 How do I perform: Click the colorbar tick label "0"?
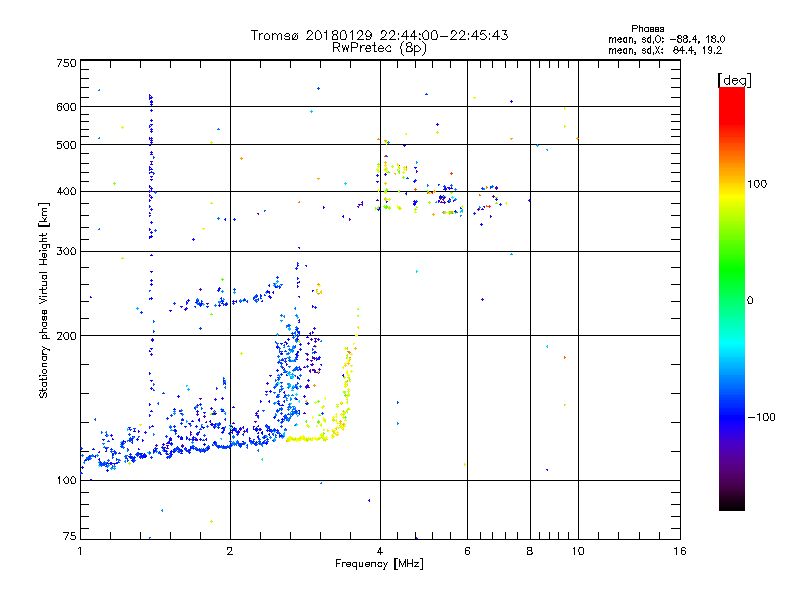click(750, 300)
